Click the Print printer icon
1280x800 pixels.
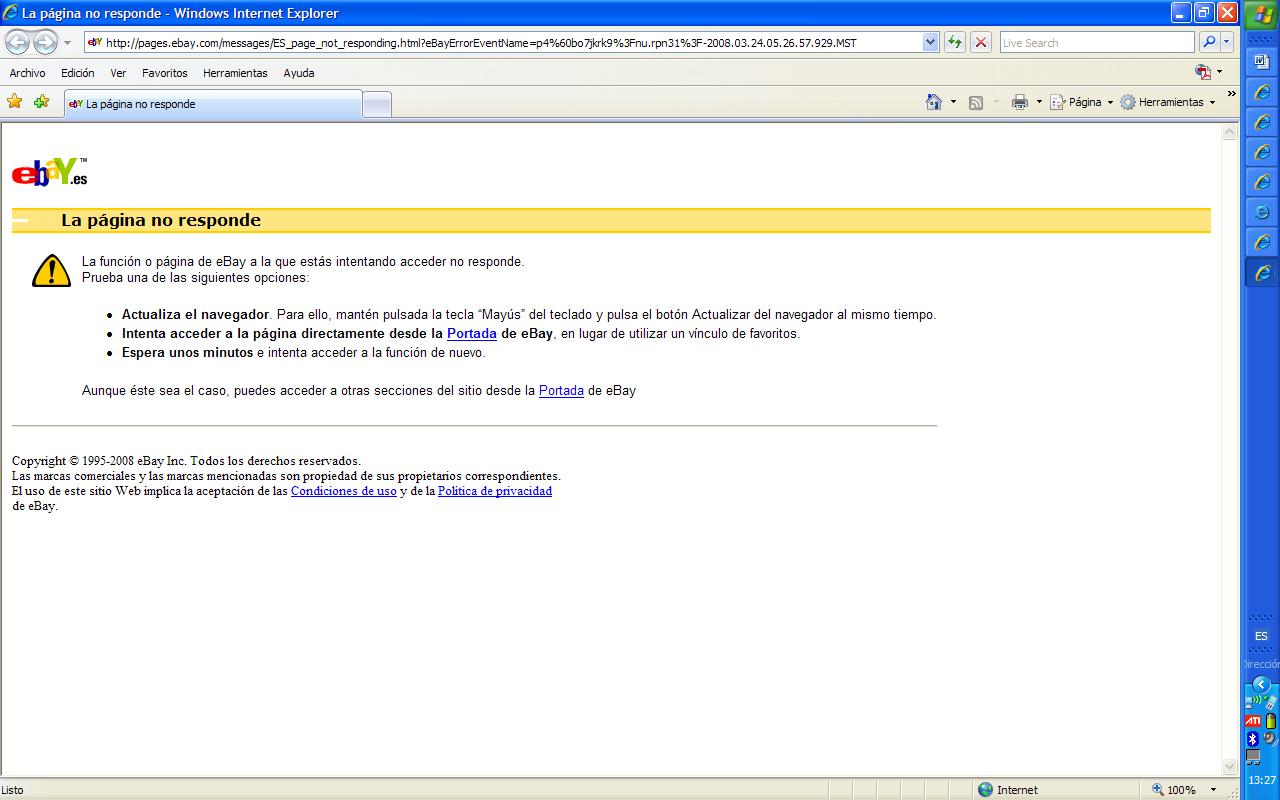coord(1020,102)
